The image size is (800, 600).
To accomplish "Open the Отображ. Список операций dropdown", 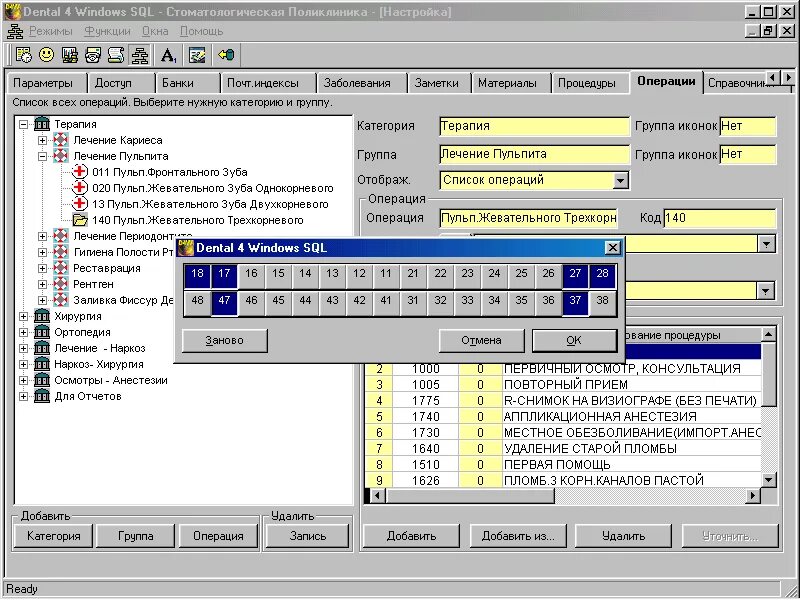I will point(620,180).
